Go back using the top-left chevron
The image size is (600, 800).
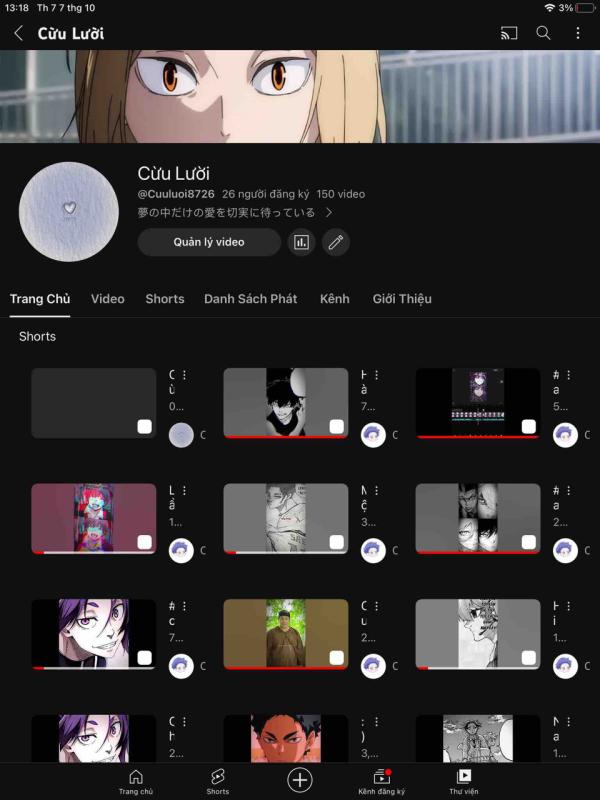tap(18, 34)
